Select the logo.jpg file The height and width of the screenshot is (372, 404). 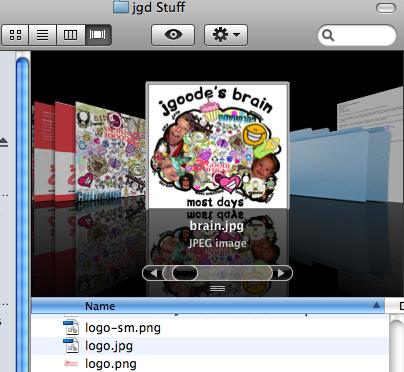point(210,346)
